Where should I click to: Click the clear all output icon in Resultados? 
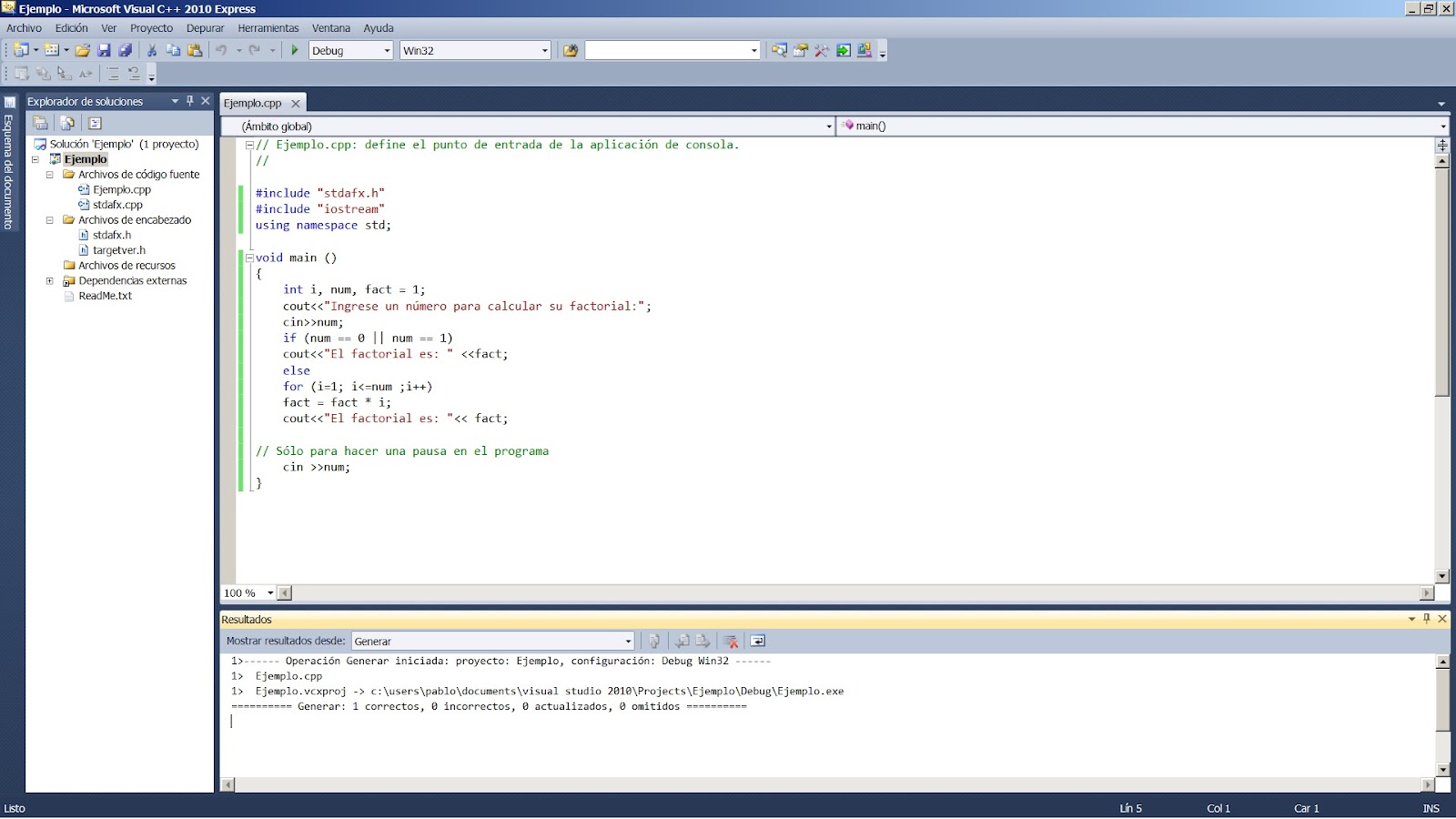coord(731,641)
